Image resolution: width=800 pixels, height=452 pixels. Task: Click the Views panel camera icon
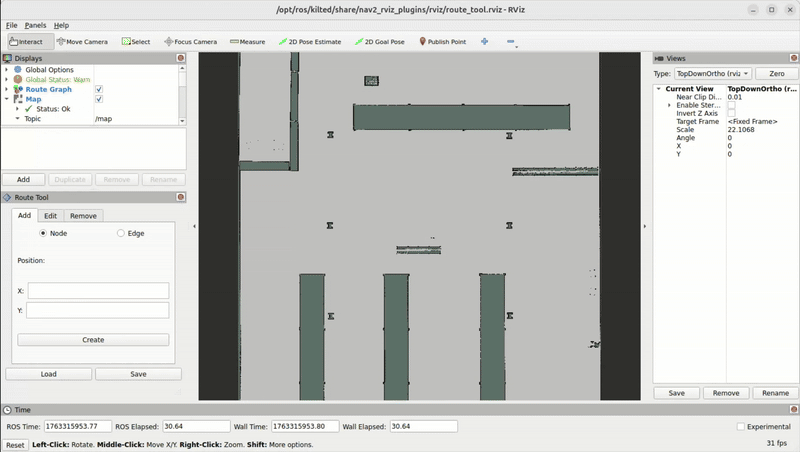tap(659, 59)
